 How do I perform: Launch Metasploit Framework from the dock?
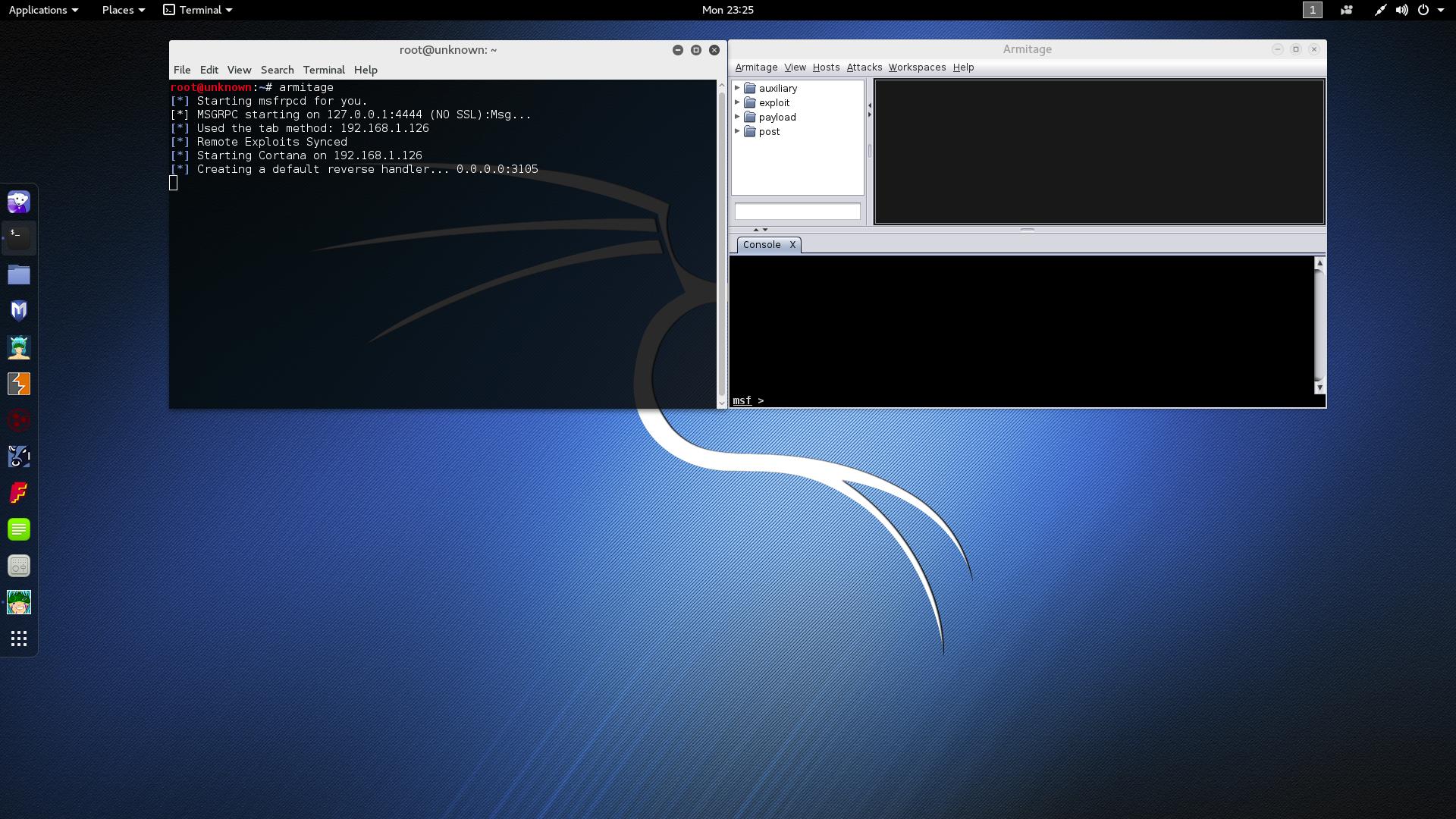[19, 311]
